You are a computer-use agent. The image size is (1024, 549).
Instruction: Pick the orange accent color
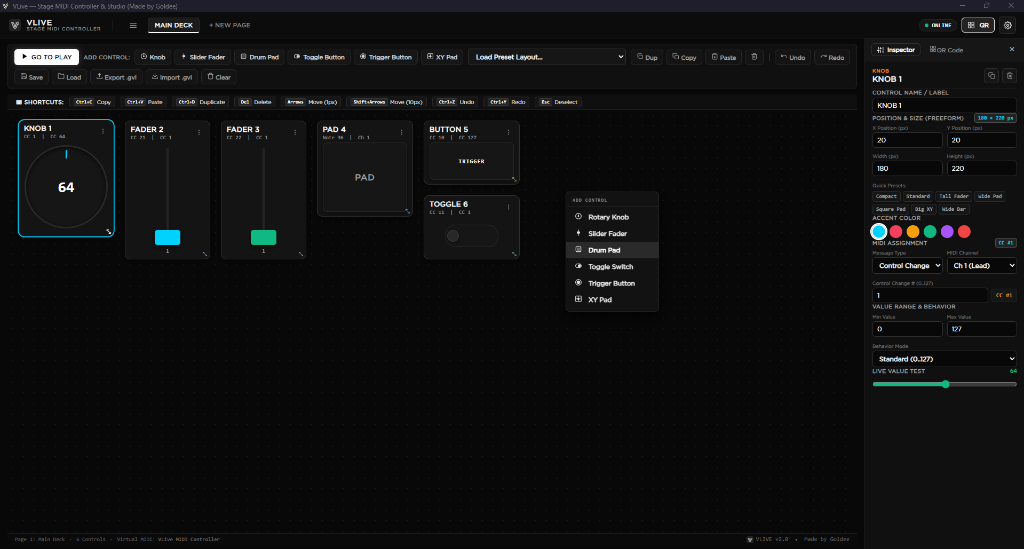913,231
